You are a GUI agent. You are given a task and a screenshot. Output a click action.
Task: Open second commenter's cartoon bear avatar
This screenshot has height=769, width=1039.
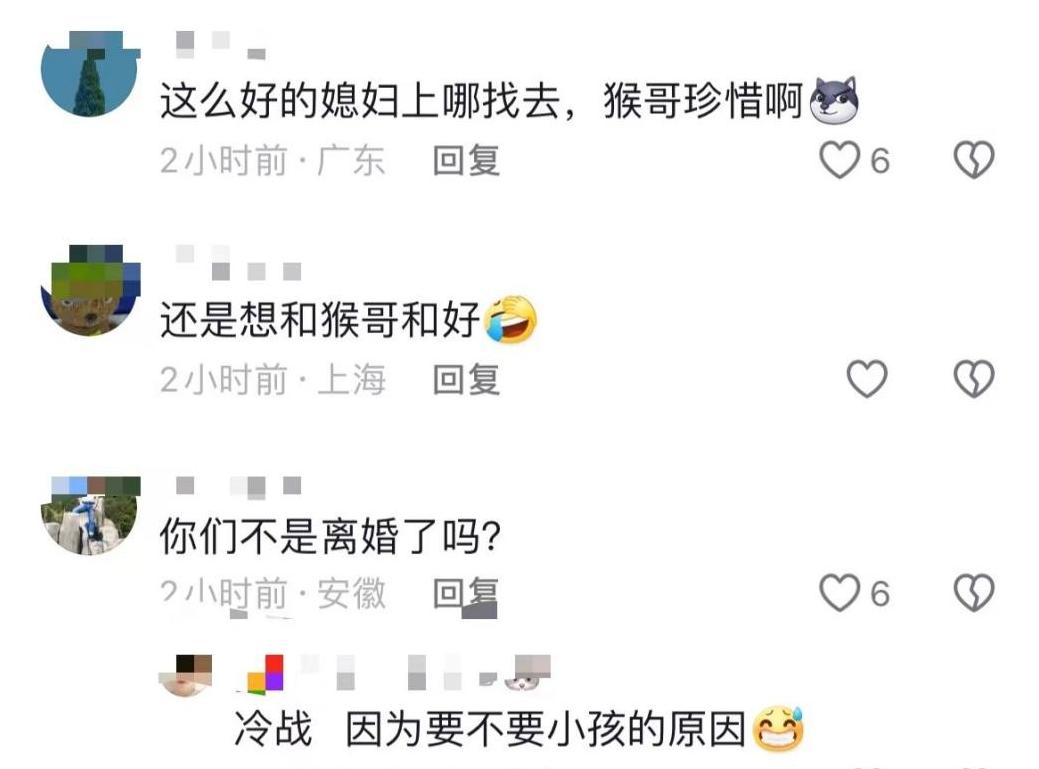[x=90, y=290]
